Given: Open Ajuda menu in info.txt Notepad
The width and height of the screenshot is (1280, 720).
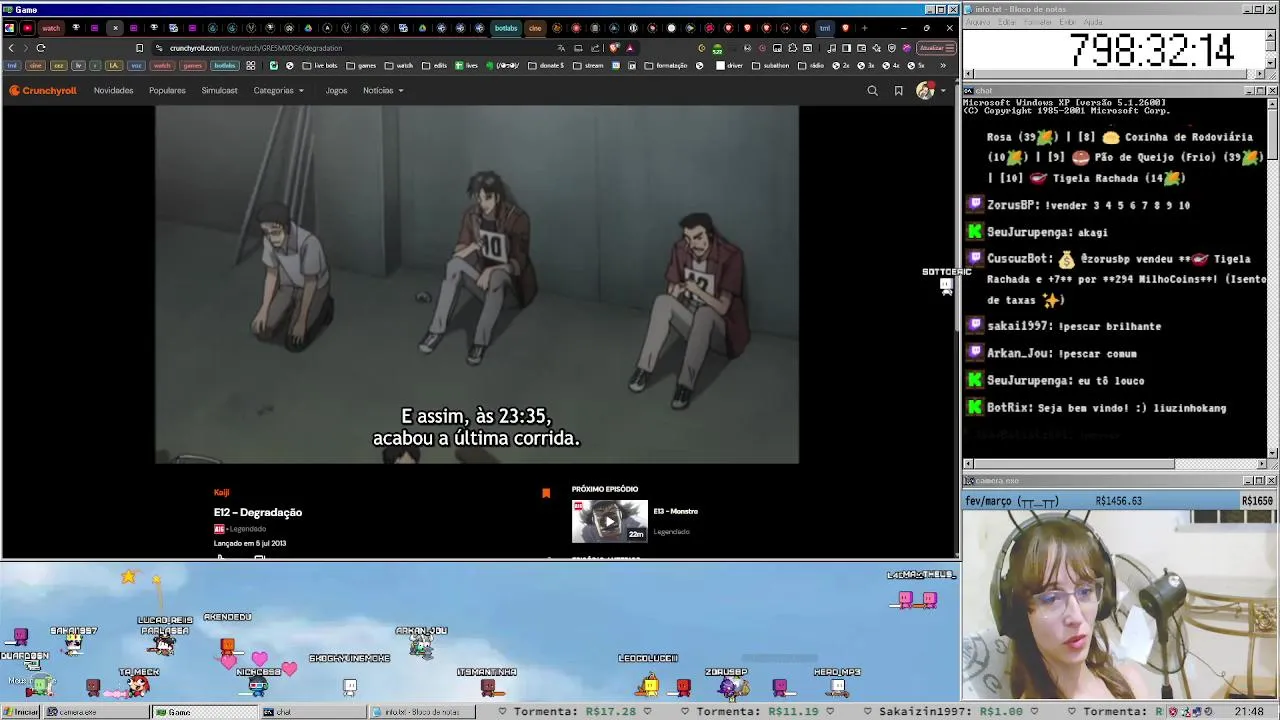Looking at the screenshot, I should click(x=1093, y=22).
